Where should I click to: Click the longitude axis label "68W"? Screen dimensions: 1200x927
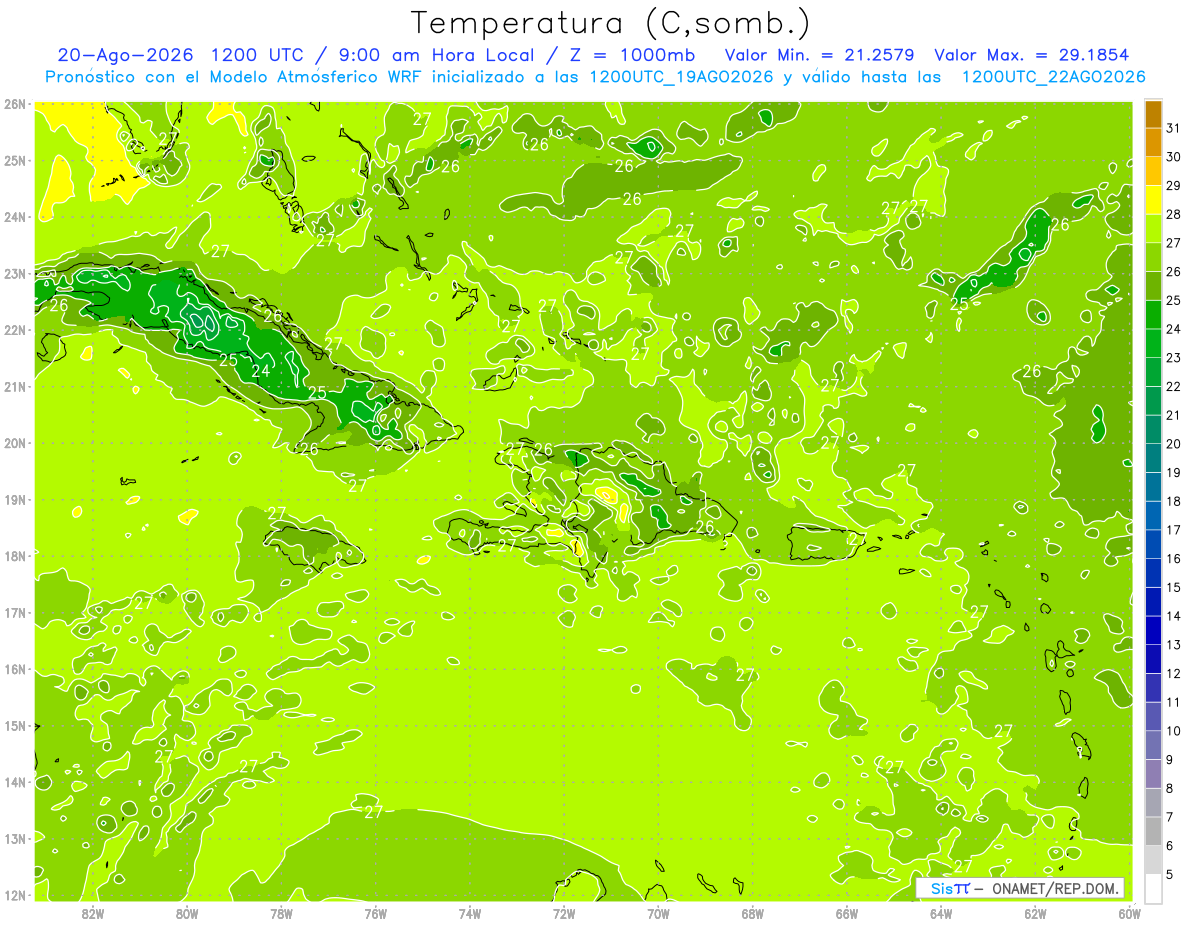(x=752, y=913)
